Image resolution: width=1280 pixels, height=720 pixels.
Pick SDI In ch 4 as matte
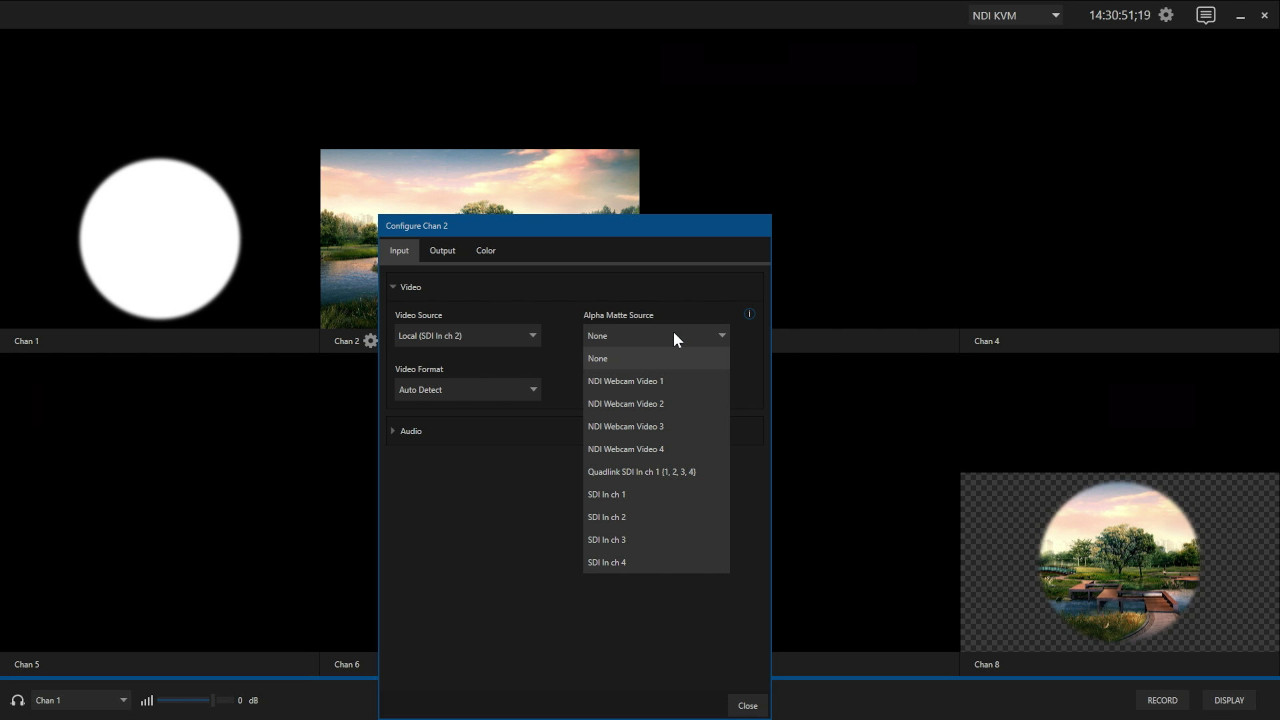(x=656, y=562)
